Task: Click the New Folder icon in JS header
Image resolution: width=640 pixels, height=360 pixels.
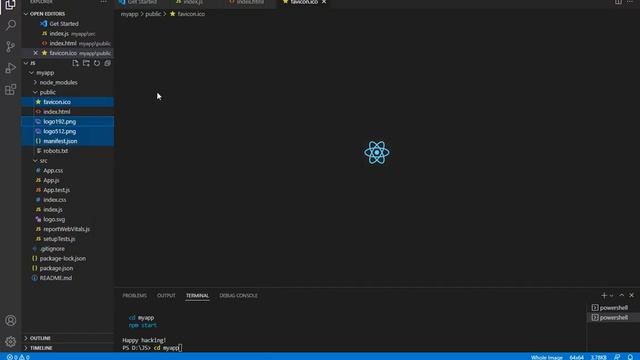Action: (x=86, y=63)
